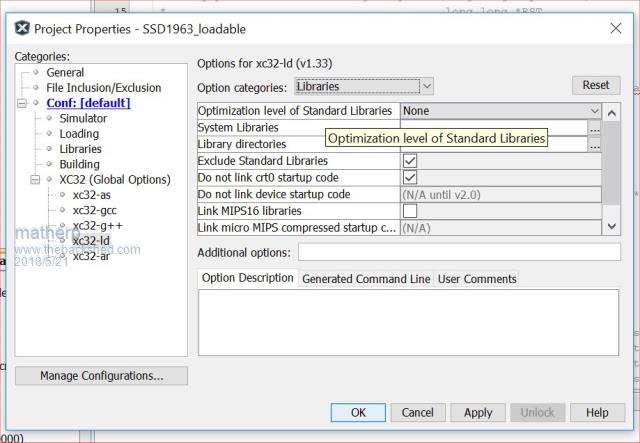Select General category
This screenshot has height=443, width=640.
point(65,72)
